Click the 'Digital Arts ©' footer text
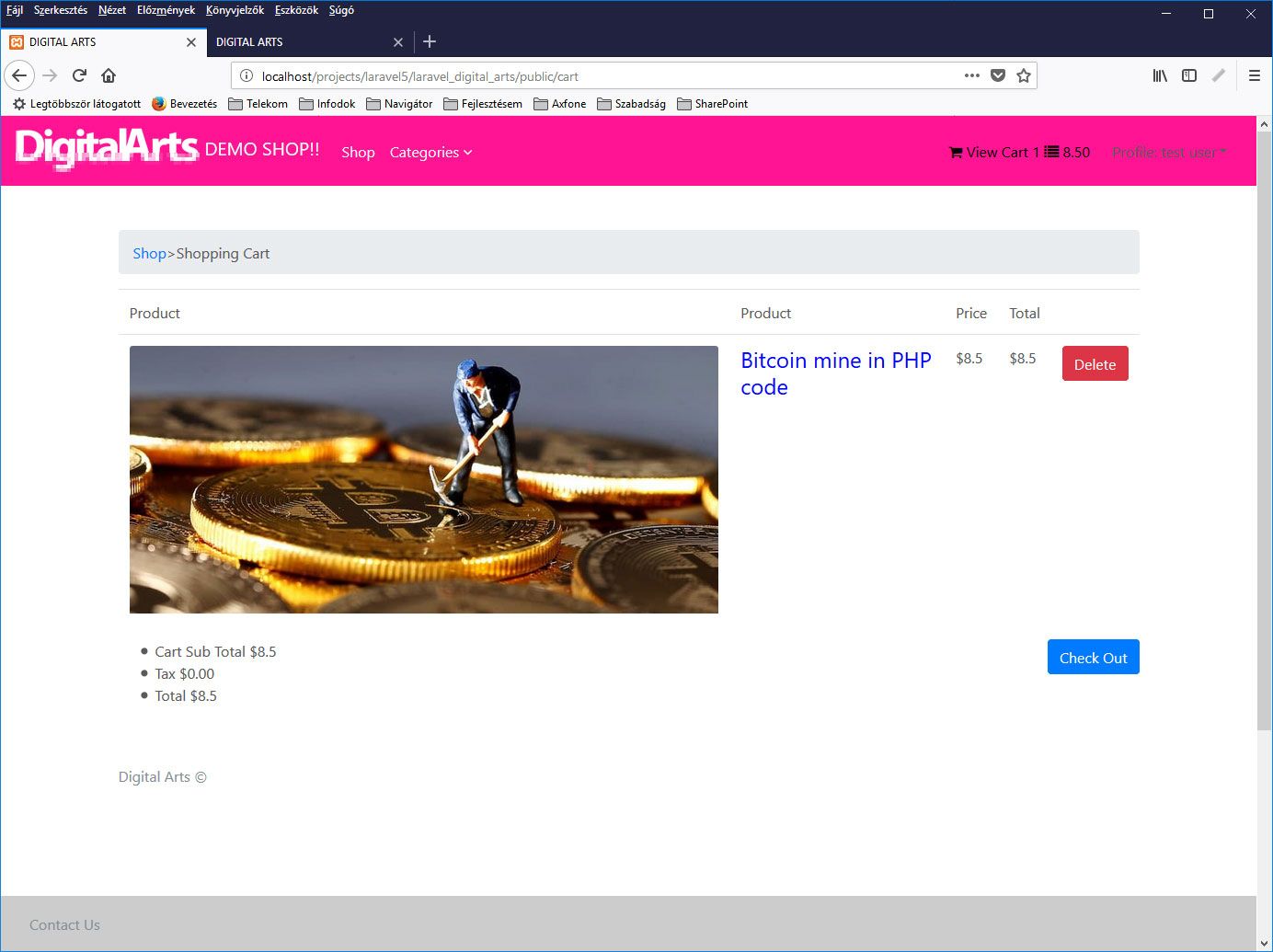This screenshot has height=952, width=1273. point(163,777)
